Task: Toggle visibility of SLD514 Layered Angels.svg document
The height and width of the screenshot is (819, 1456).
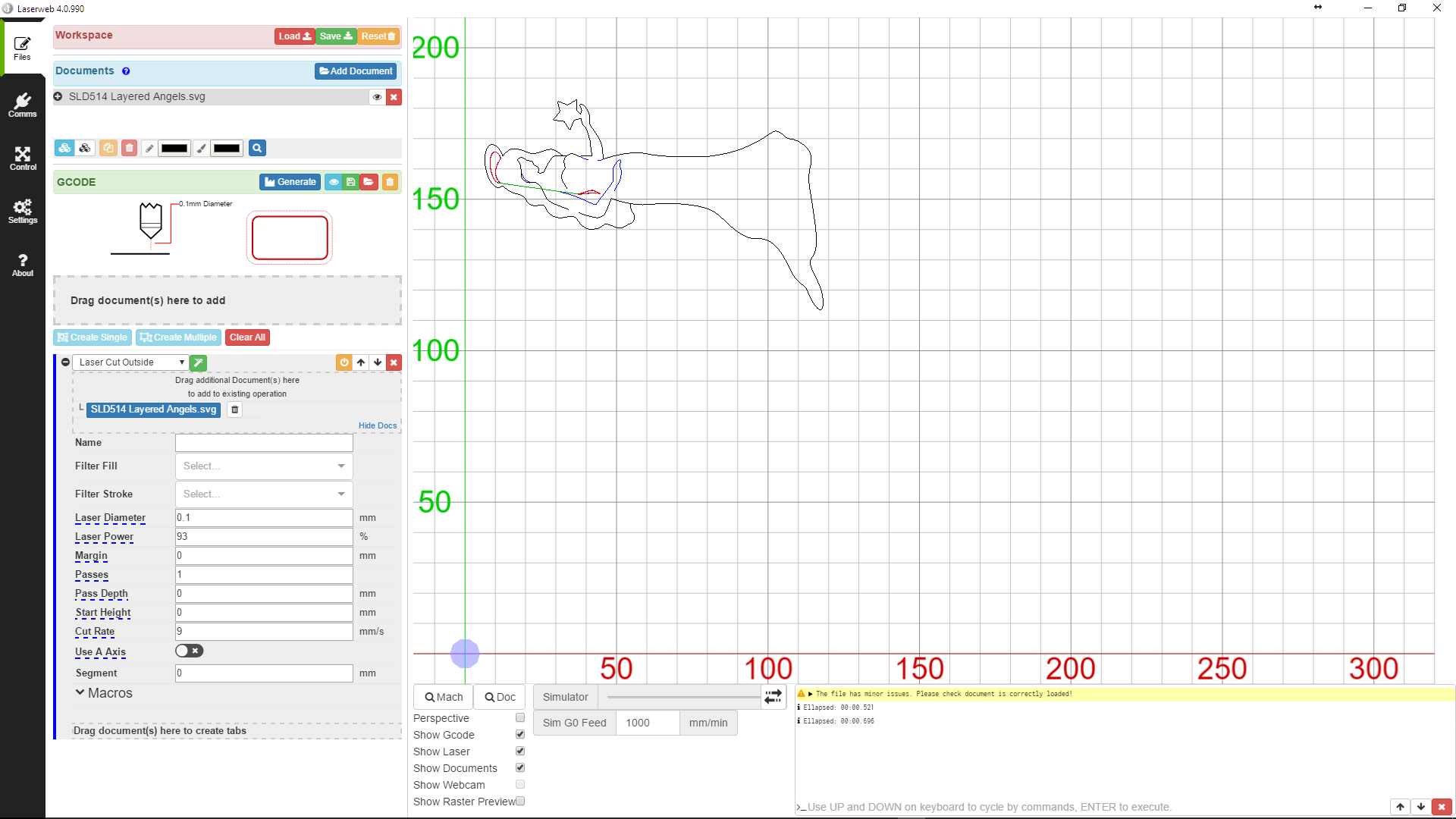Action: (x=377, y=97)
